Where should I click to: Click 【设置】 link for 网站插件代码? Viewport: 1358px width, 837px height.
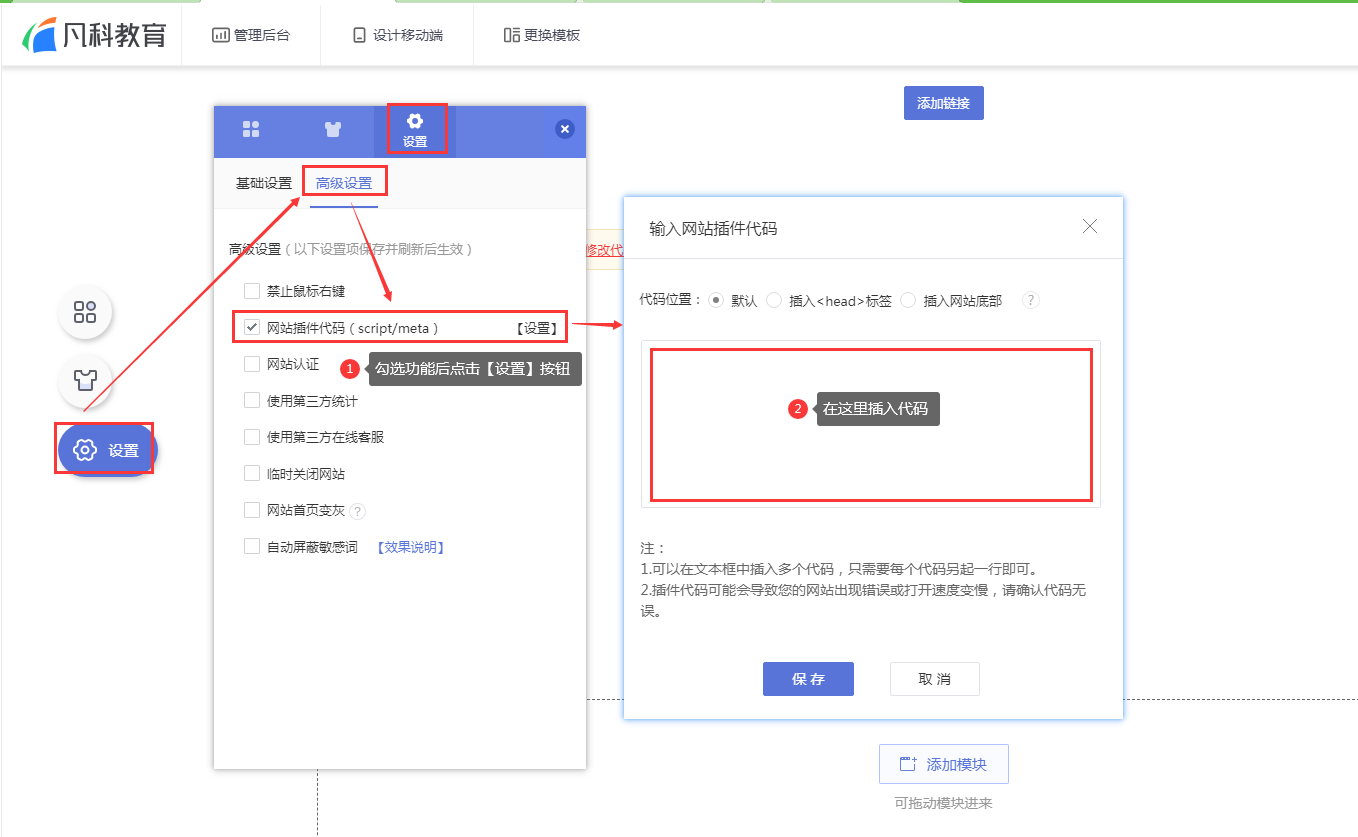coord(538,328)
